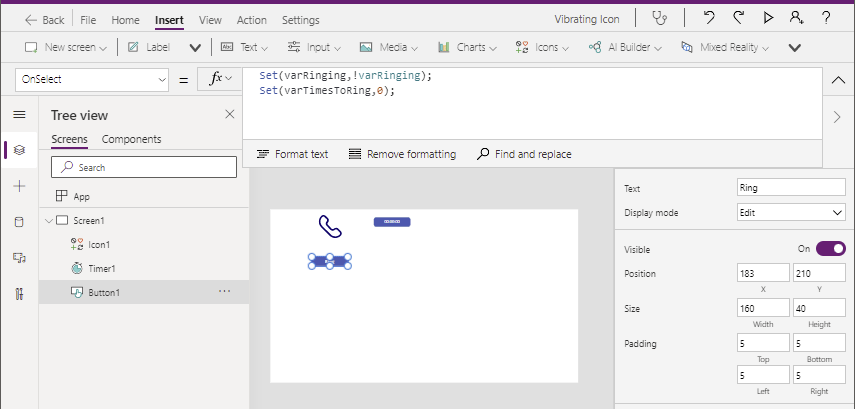Open Media icon in left rail

(x=19, y=258)
